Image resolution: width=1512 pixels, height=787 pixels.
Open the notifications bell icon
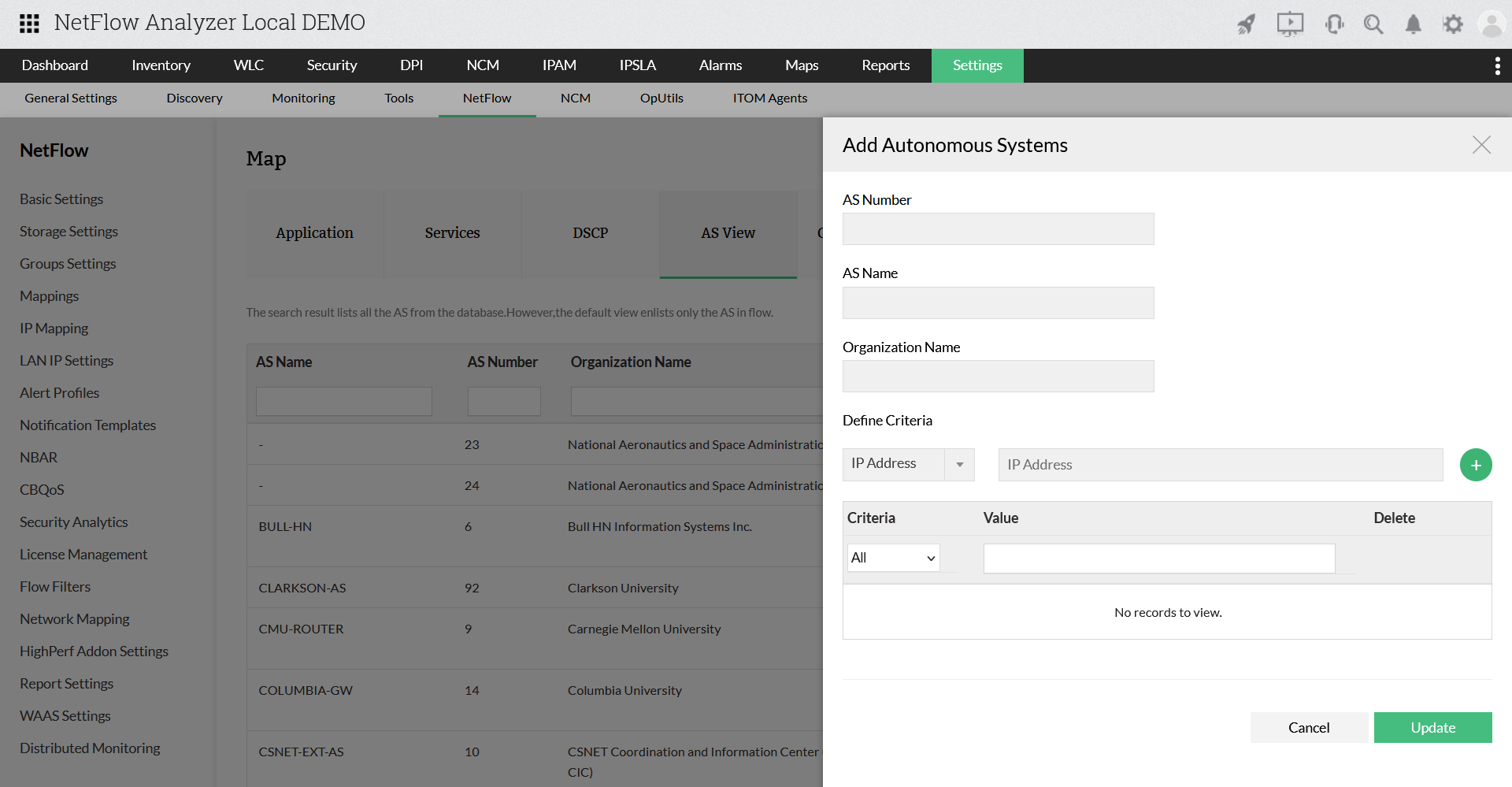click(1414, 24)
